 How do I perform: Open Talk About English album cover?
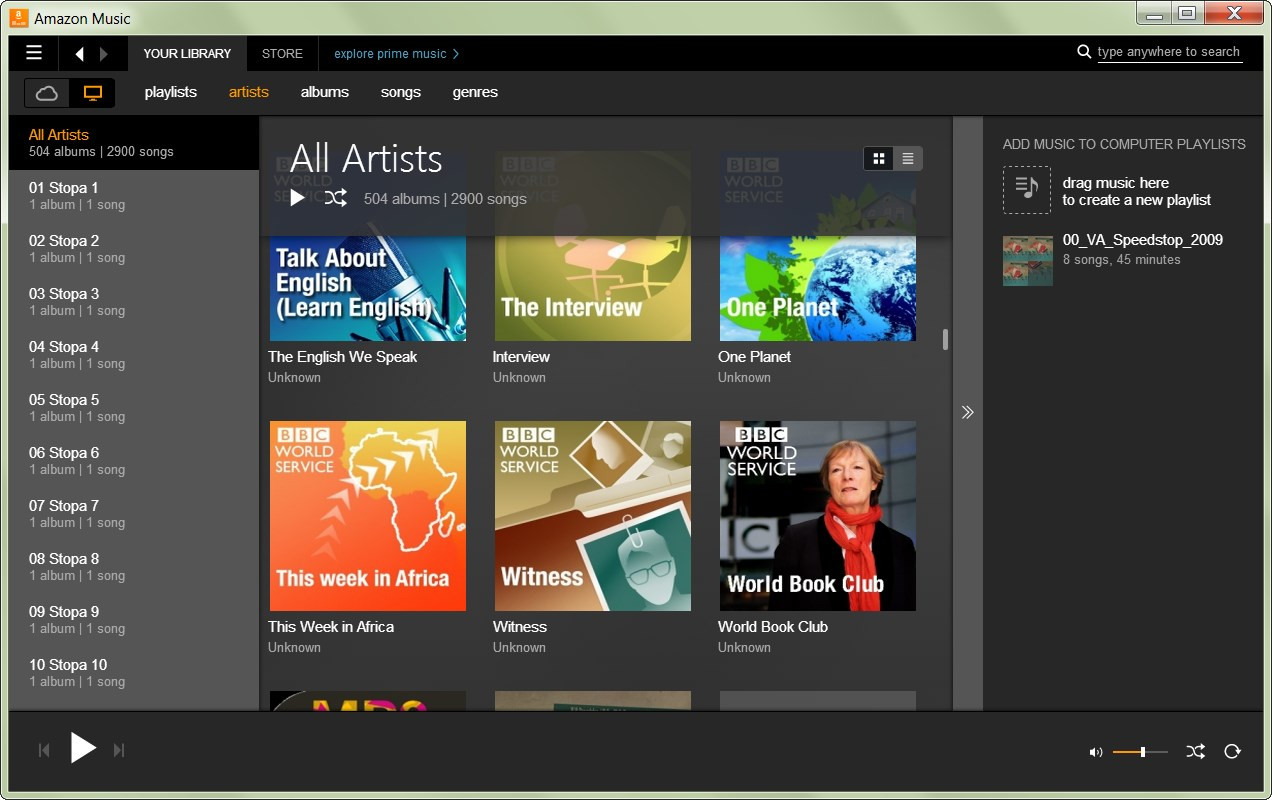tap(368, 288)
